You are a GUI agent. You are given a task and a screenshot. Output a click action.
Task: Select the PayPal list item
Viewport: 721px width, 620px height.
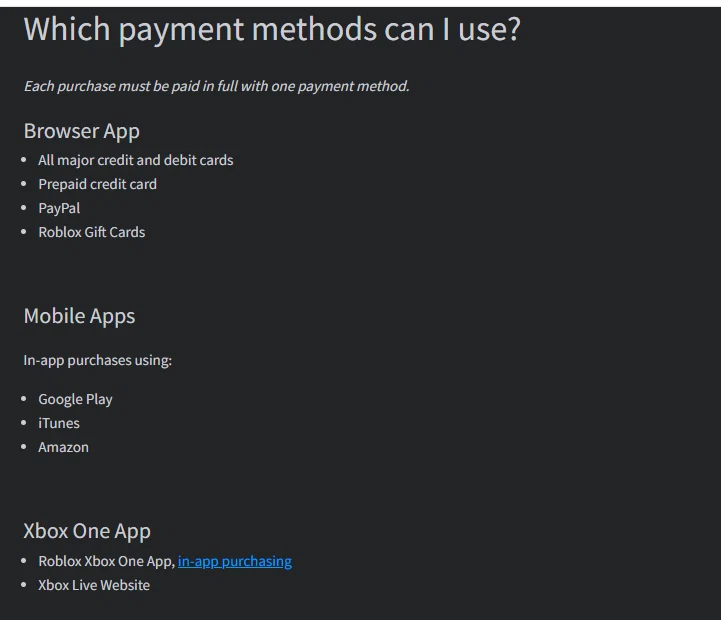coord(59,208)
